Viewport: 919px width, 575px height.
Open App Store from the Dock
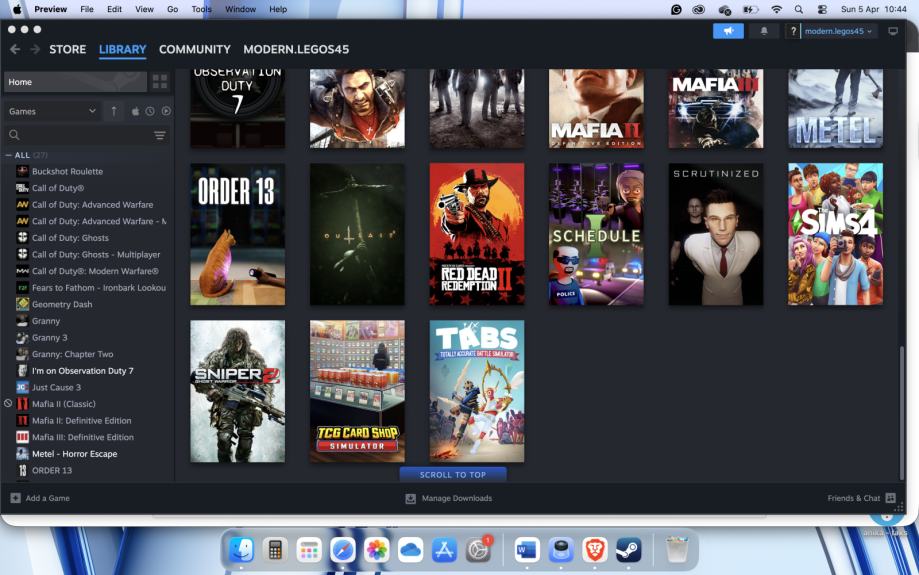pos(444,550)
